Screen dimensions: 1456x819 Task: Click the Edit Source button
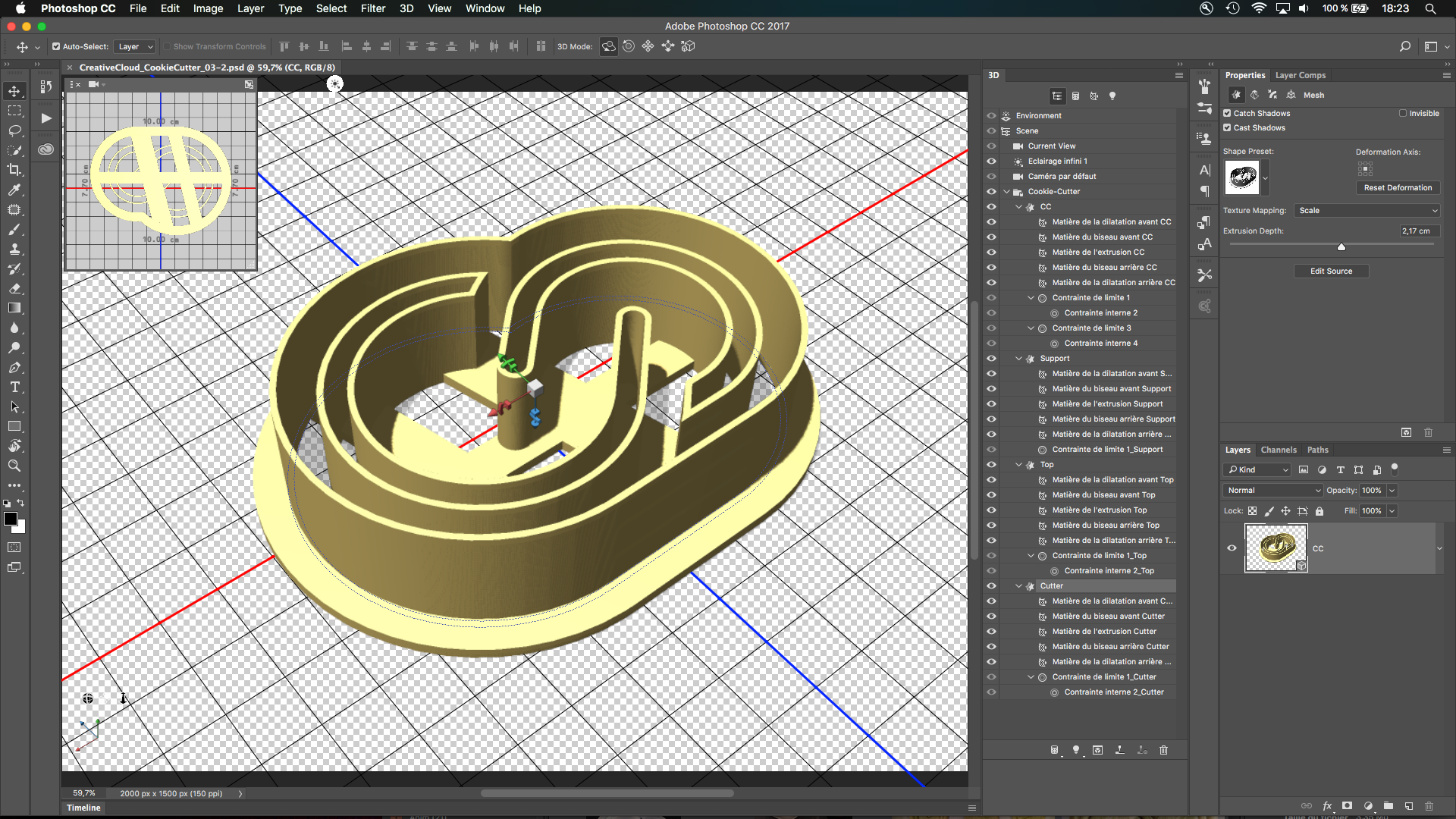(1331, 271)
